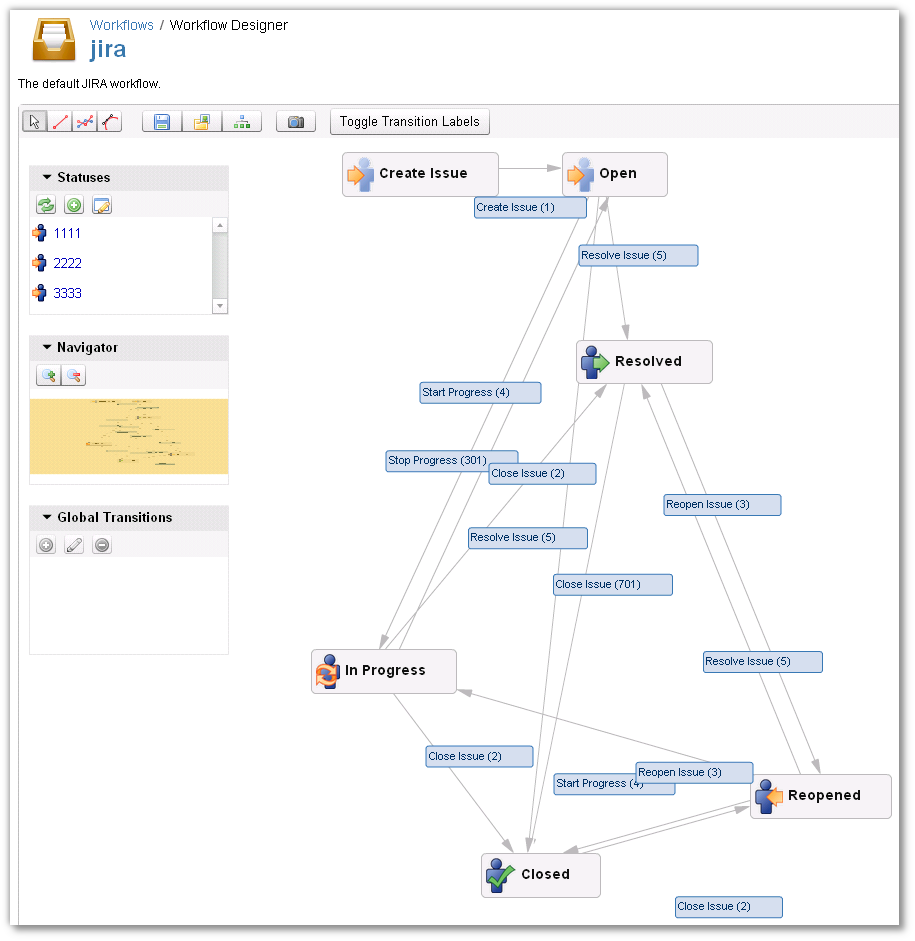The image size is (915, 941).
Task: Open the jira workflow title link
Action: point(108,49)
